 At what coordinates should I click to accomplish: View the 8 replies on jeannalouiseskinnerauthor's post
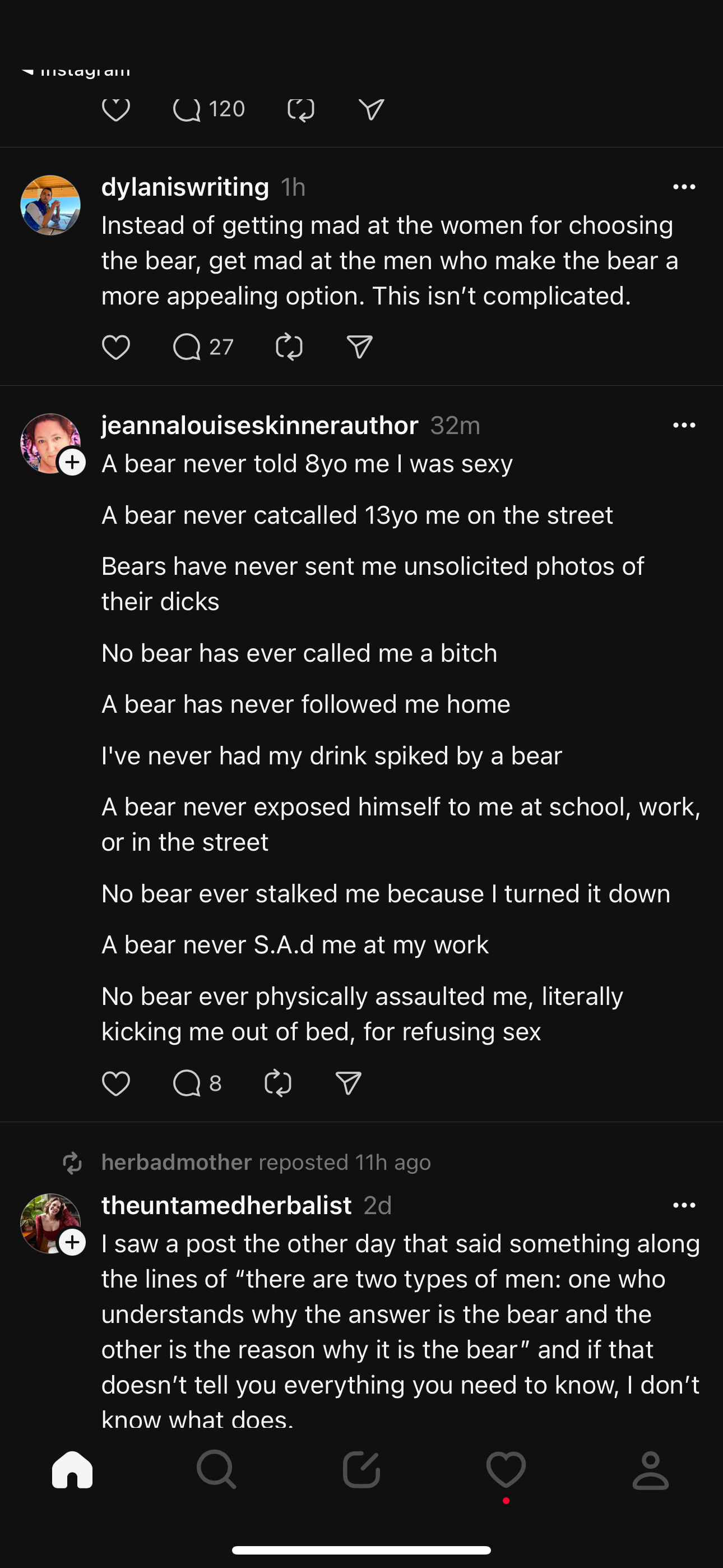[197, 1083]
